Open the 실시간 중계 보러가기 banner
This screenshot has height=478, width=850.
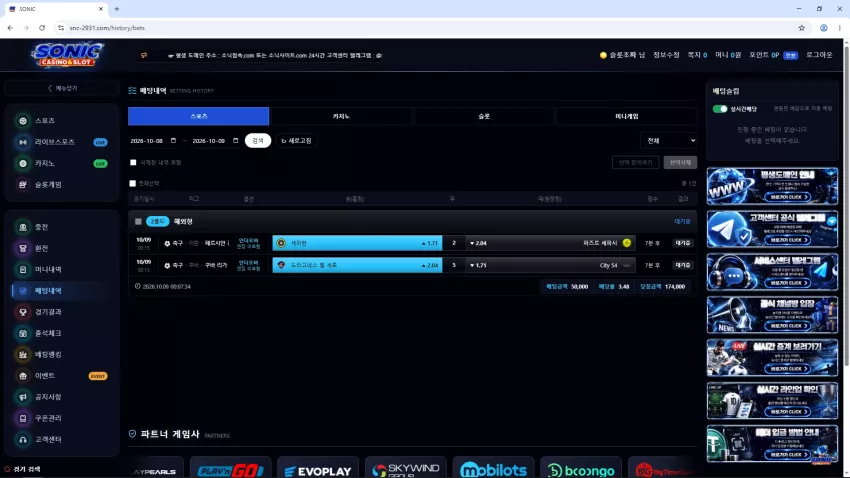(x=772, y=358)
